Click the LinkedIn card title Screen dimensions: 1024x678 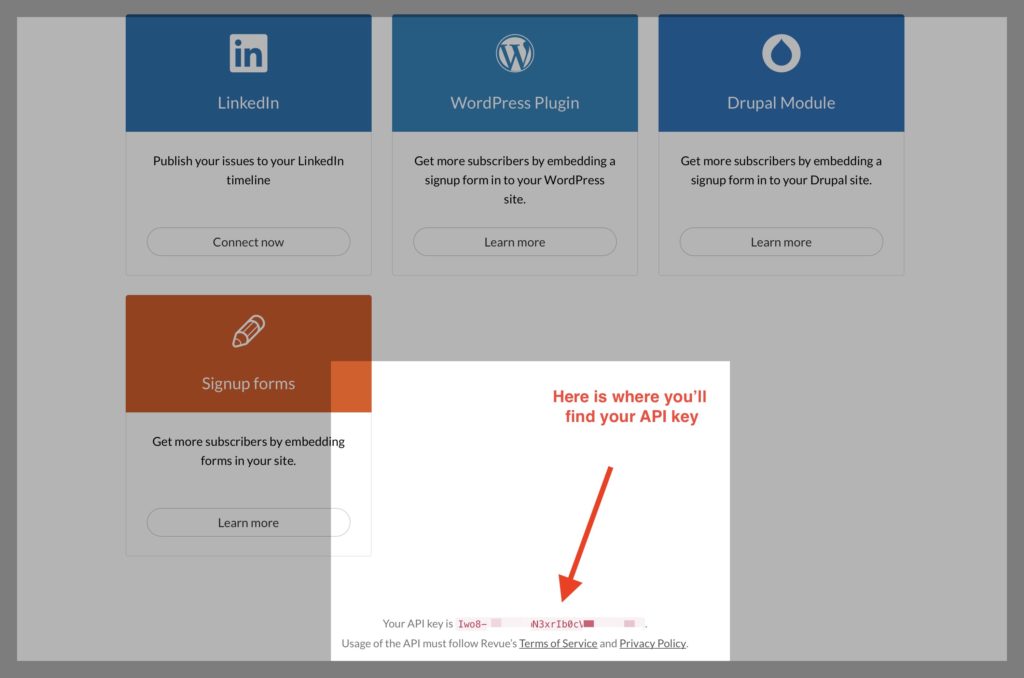point(248,103)
